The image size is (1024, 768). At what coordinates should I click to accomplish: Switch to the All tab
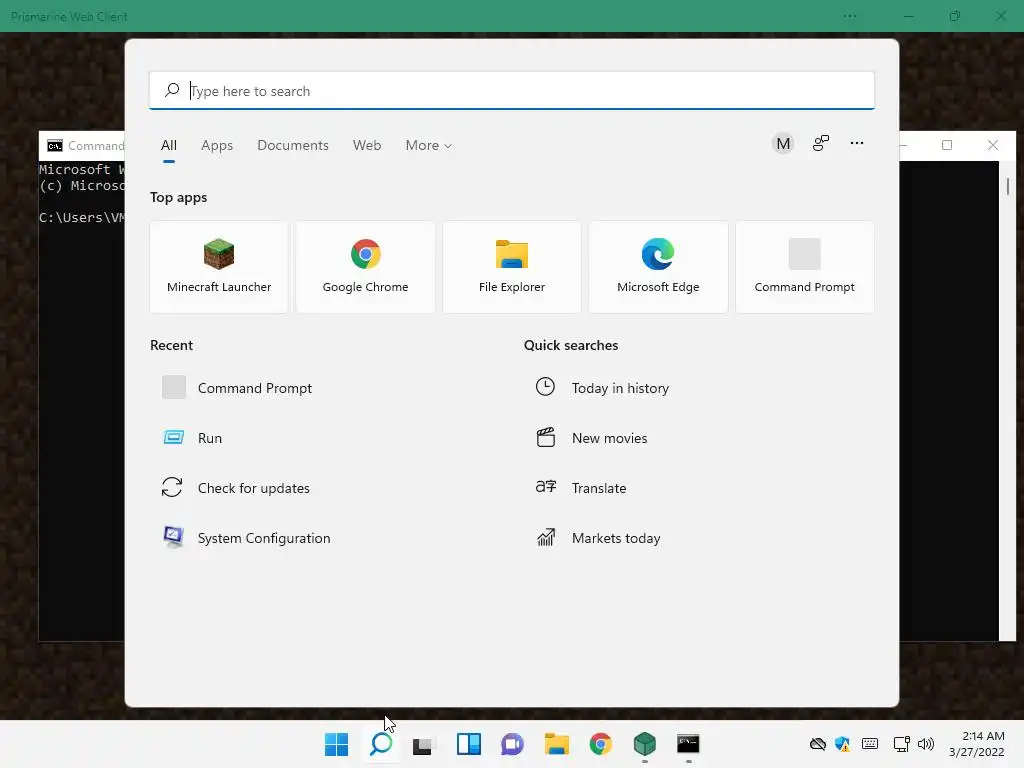[x=168, y=146]
